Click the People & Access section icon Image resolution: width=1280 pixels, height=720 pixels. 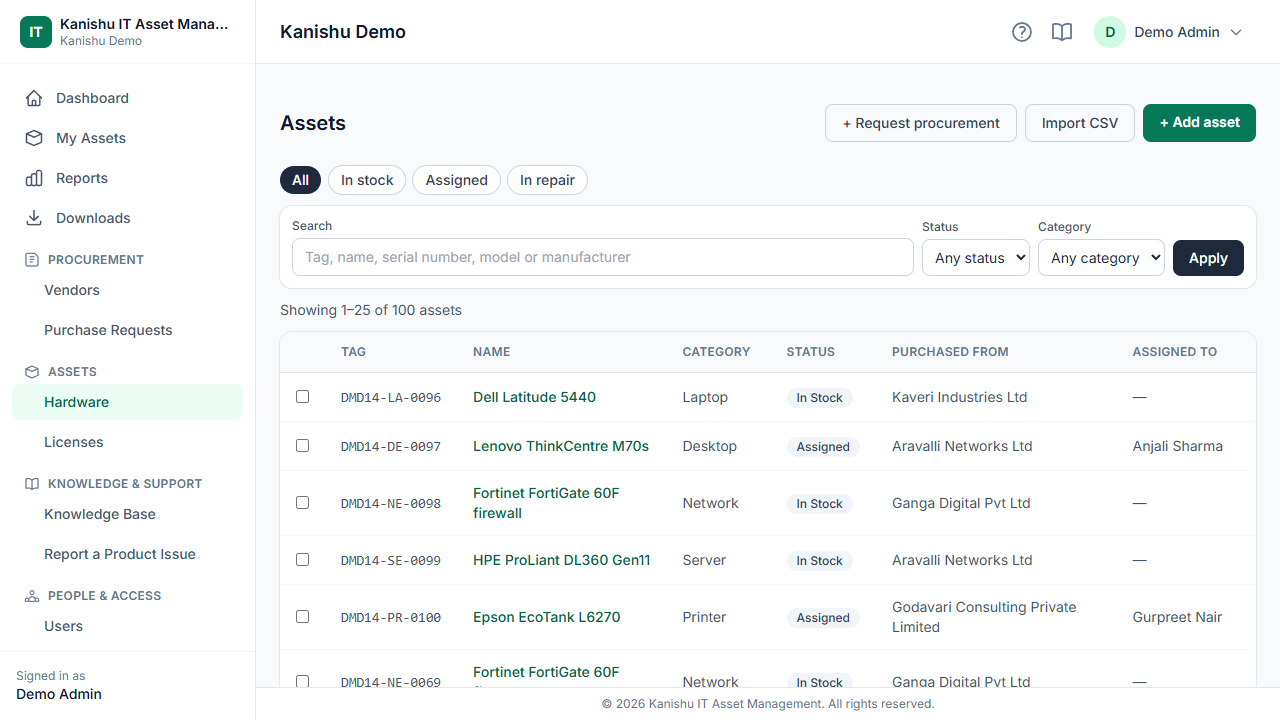coord(32,595)
